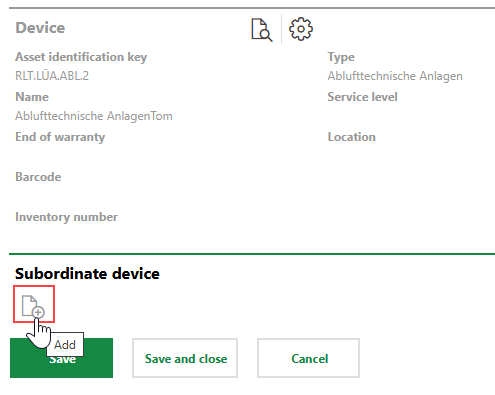
Task: Cancel the device editing
Action: (309, 358)
